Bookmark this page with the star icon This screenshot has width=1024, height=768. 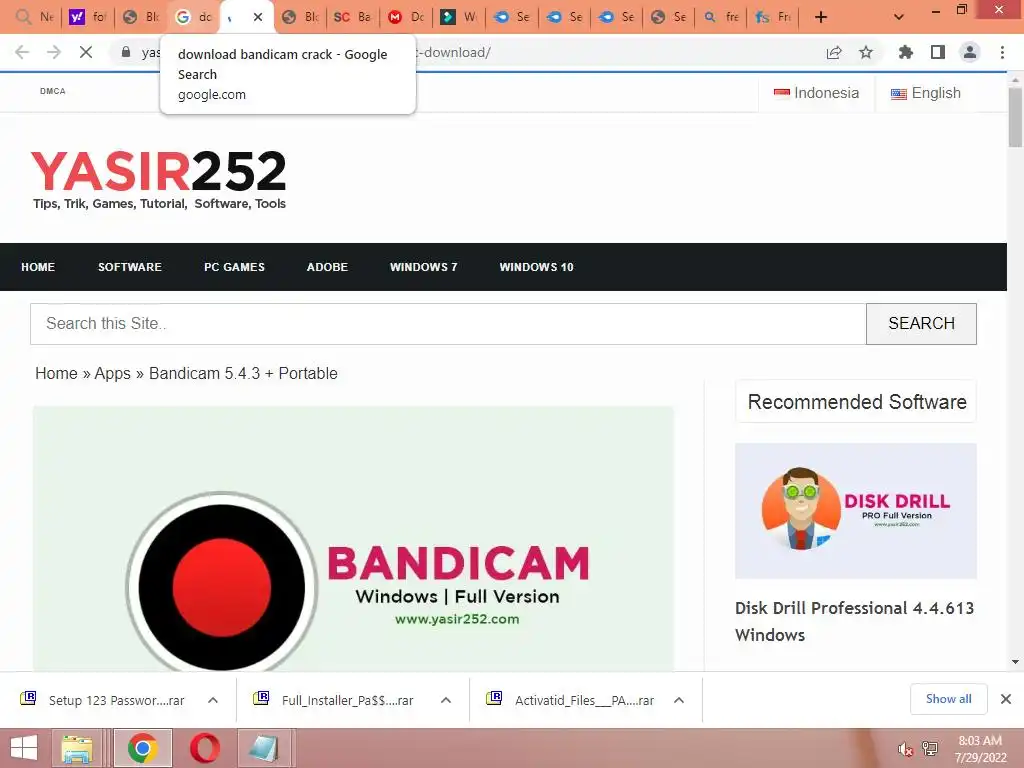pyautogui.click(x=866, y=52)
